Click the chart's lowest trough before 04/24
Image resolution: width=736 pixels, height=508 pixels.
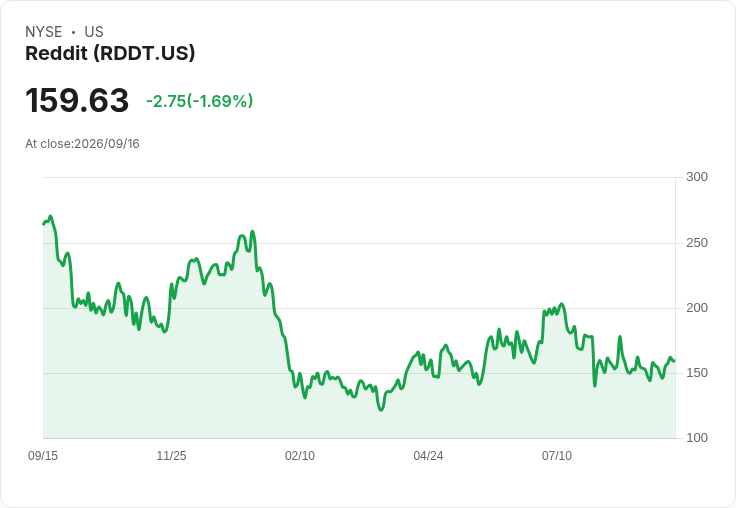tap(381, 410)
